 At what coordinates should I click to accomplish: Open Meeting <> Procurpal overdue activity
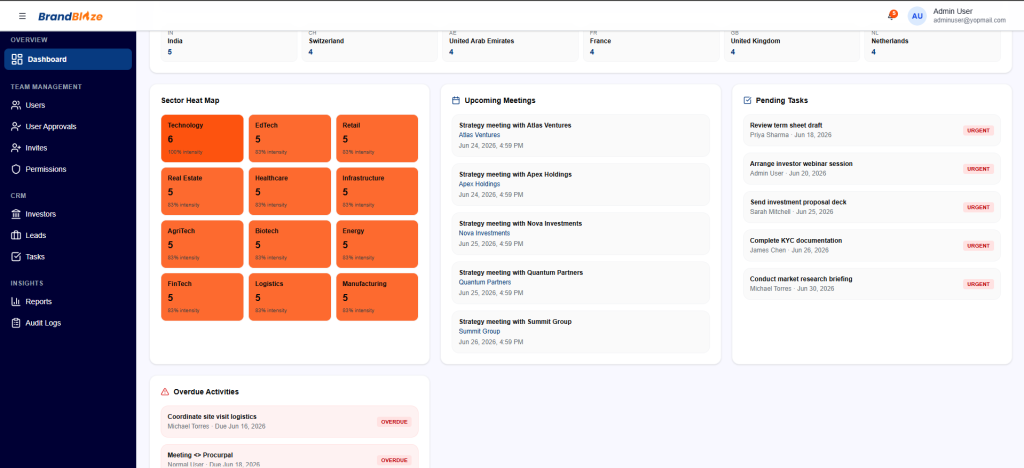click(289, 456)
